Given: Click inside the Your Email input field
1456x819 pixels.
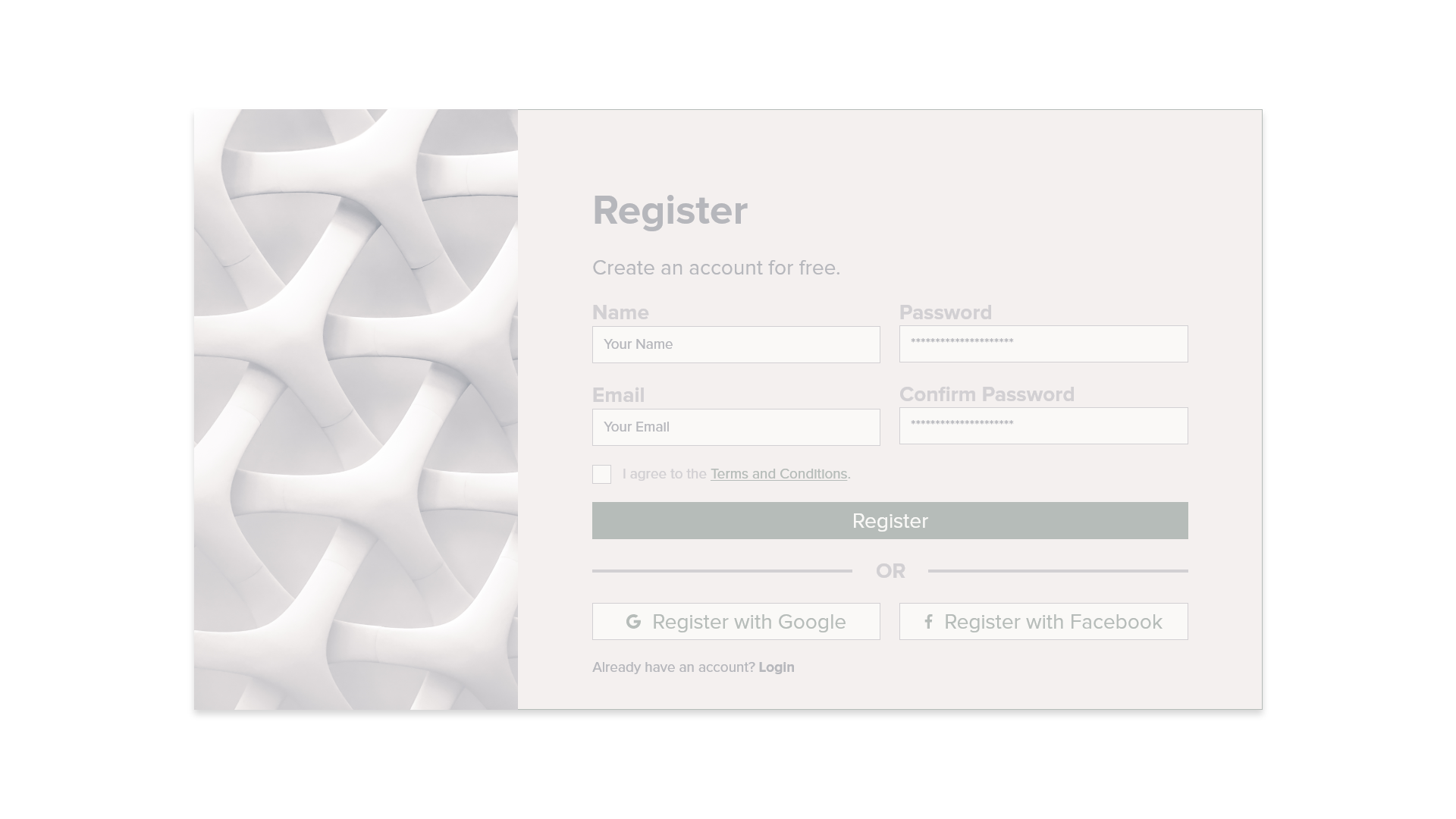Looking at the screenshot, I should pyautogui.click(x=735, y=427).
